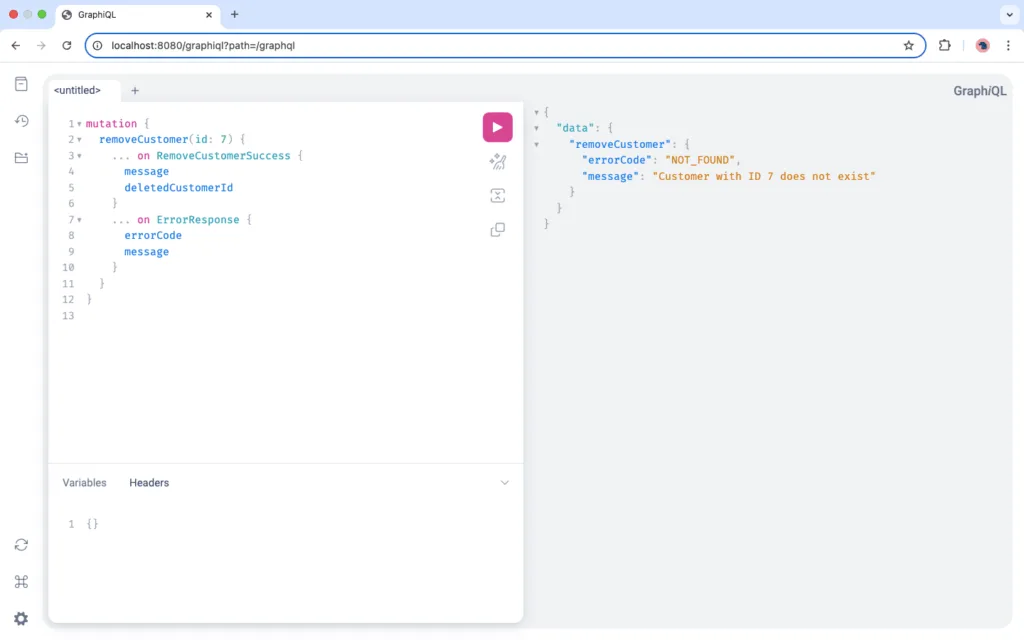Fold the mutation block on line 1

pyautogui.click(x=80, y=124)
